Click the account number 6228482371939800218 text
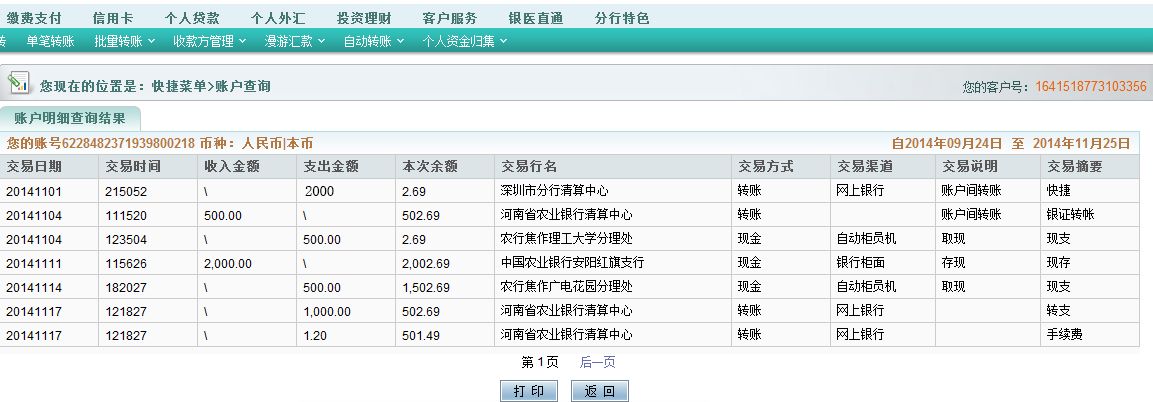 click(x=128, y=143)
